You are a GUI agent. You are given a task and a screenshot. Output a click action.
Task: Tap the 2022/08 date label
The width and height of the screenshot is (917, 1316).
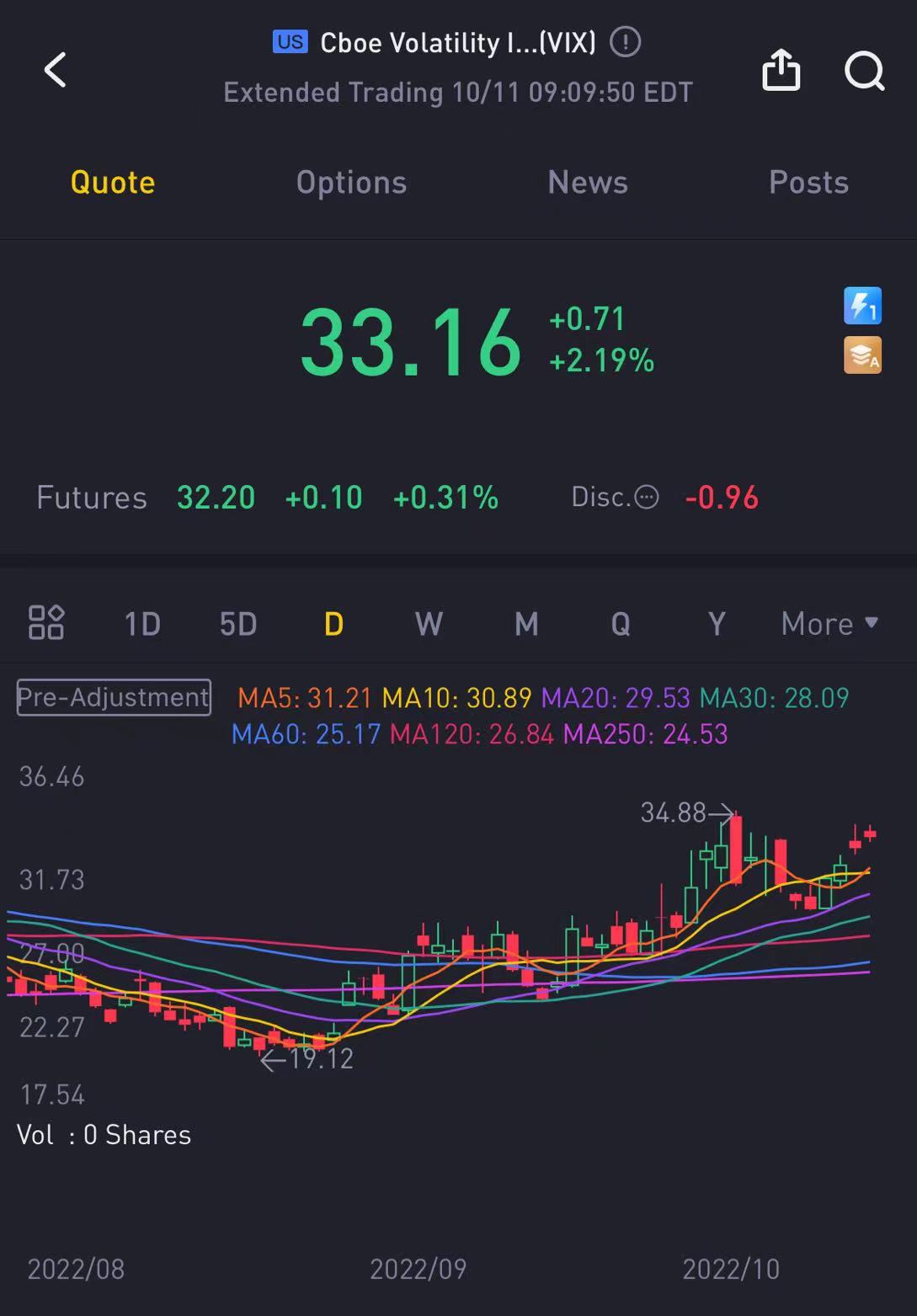(76, 1269)
